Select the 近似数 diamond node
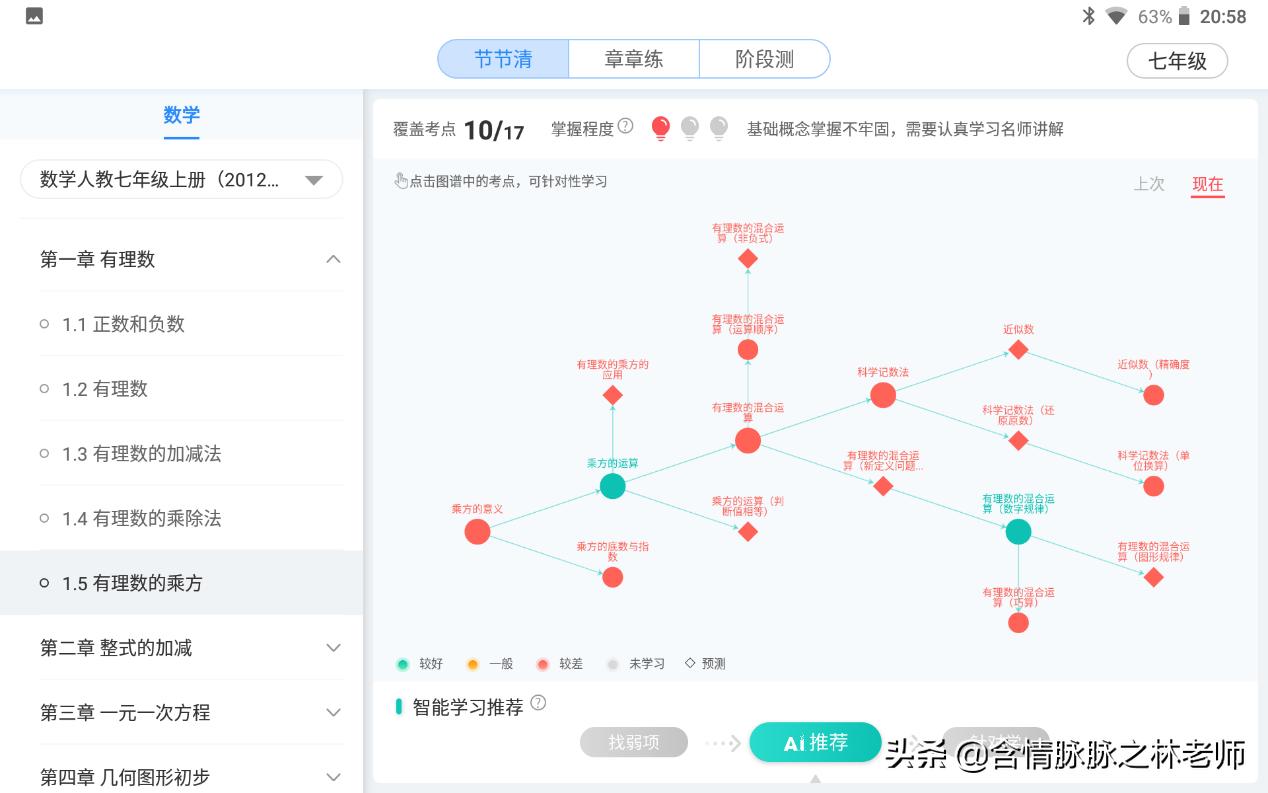Image resolution: width=1268 pixels, height=793 pixels. coord(1018,349)
